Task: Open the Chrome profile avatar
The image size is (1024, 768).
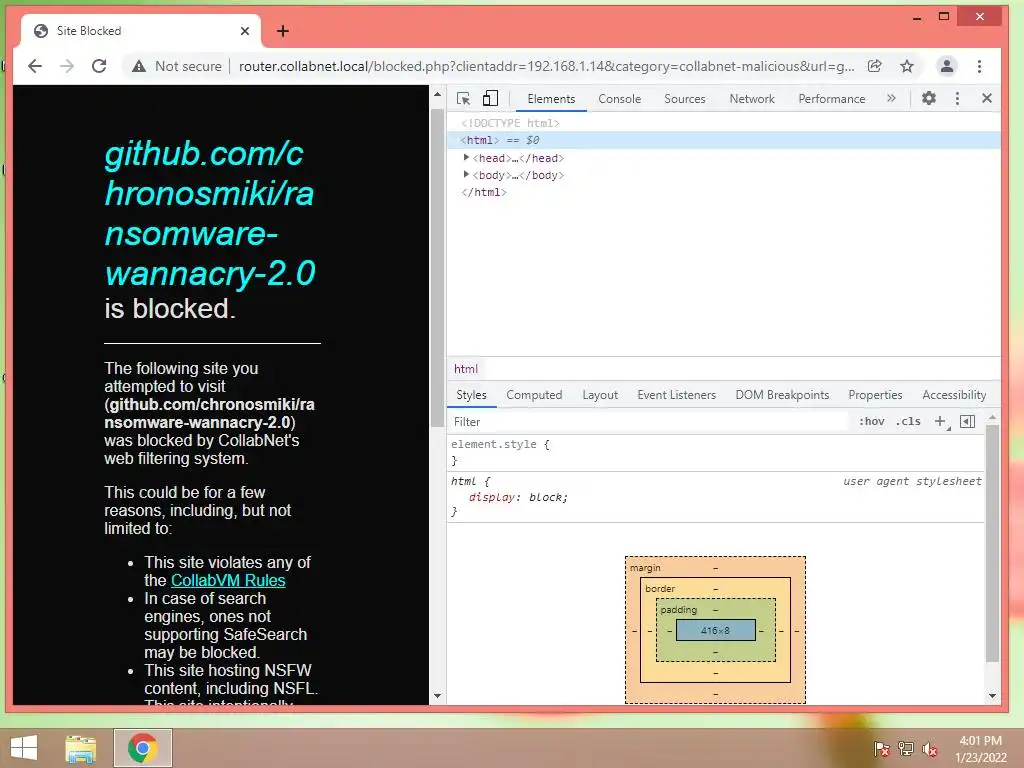Action: 946,66
